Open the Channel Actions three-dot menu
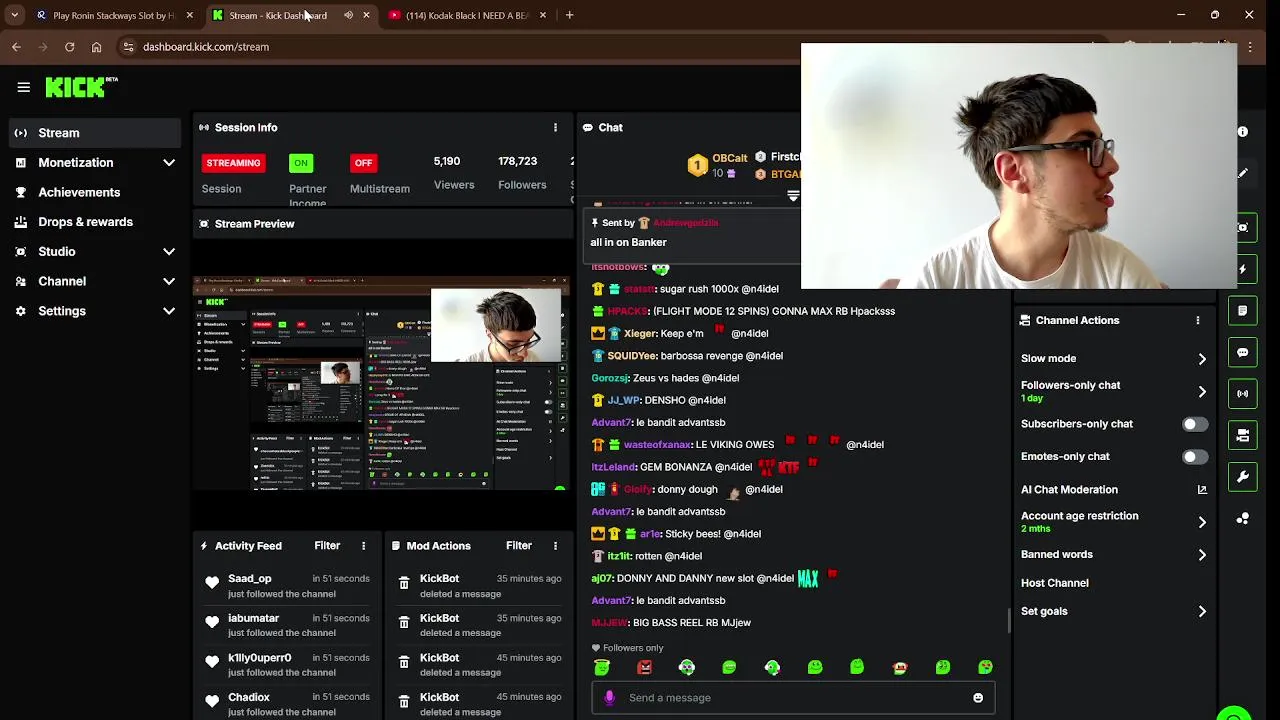 click(x=1197, y=320)
